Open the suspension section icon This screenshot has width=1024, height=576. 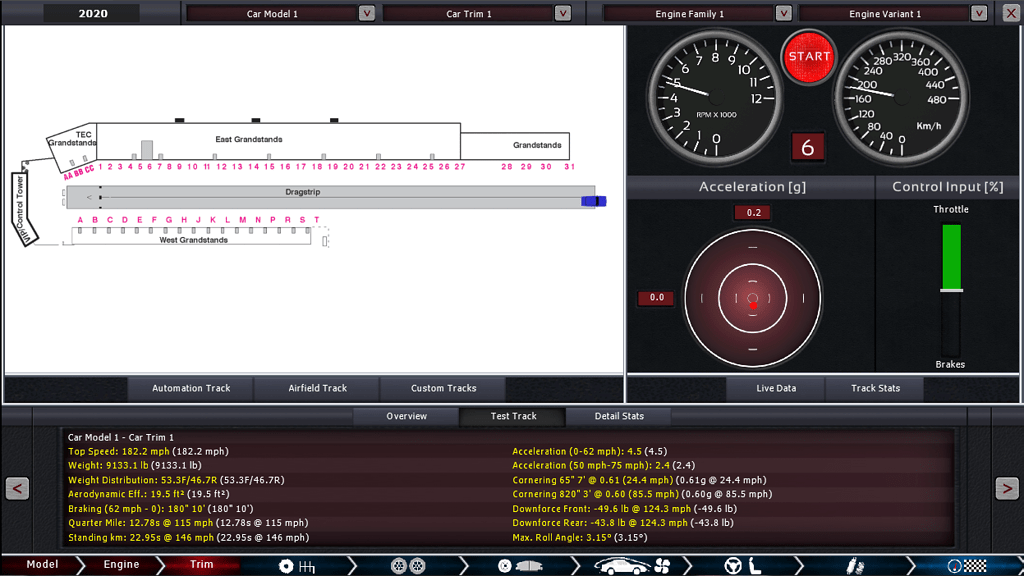pos(855,566)
